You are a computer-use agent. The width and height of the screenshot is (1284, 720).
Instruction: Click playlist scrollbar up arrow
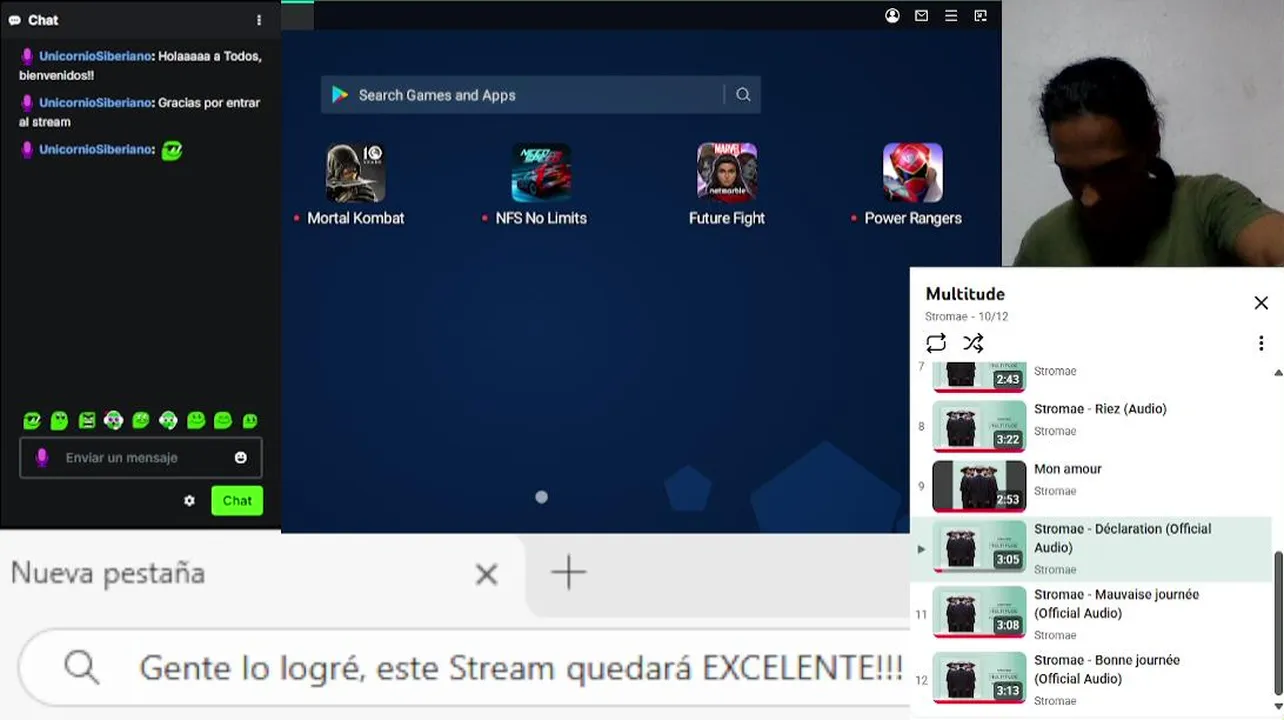(1278, 373)
